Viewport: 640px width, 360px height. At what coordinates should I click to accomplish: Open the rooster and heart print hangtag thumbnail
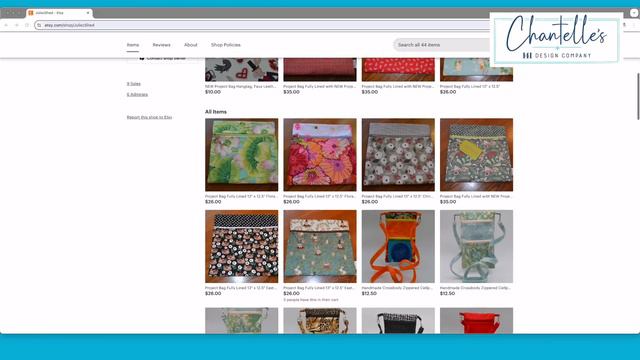242,69
